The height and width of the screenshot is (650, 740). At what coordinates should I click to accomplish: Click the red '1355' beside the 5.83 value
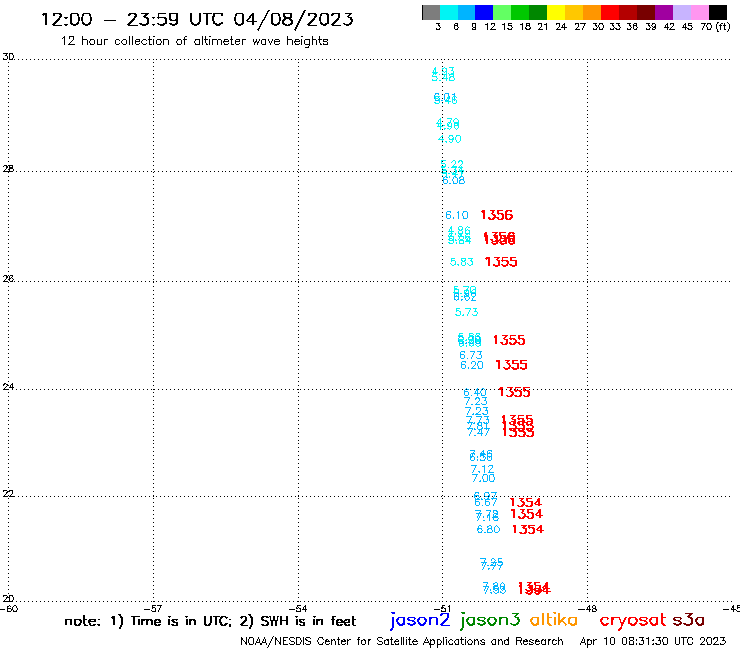coord(501,262)
